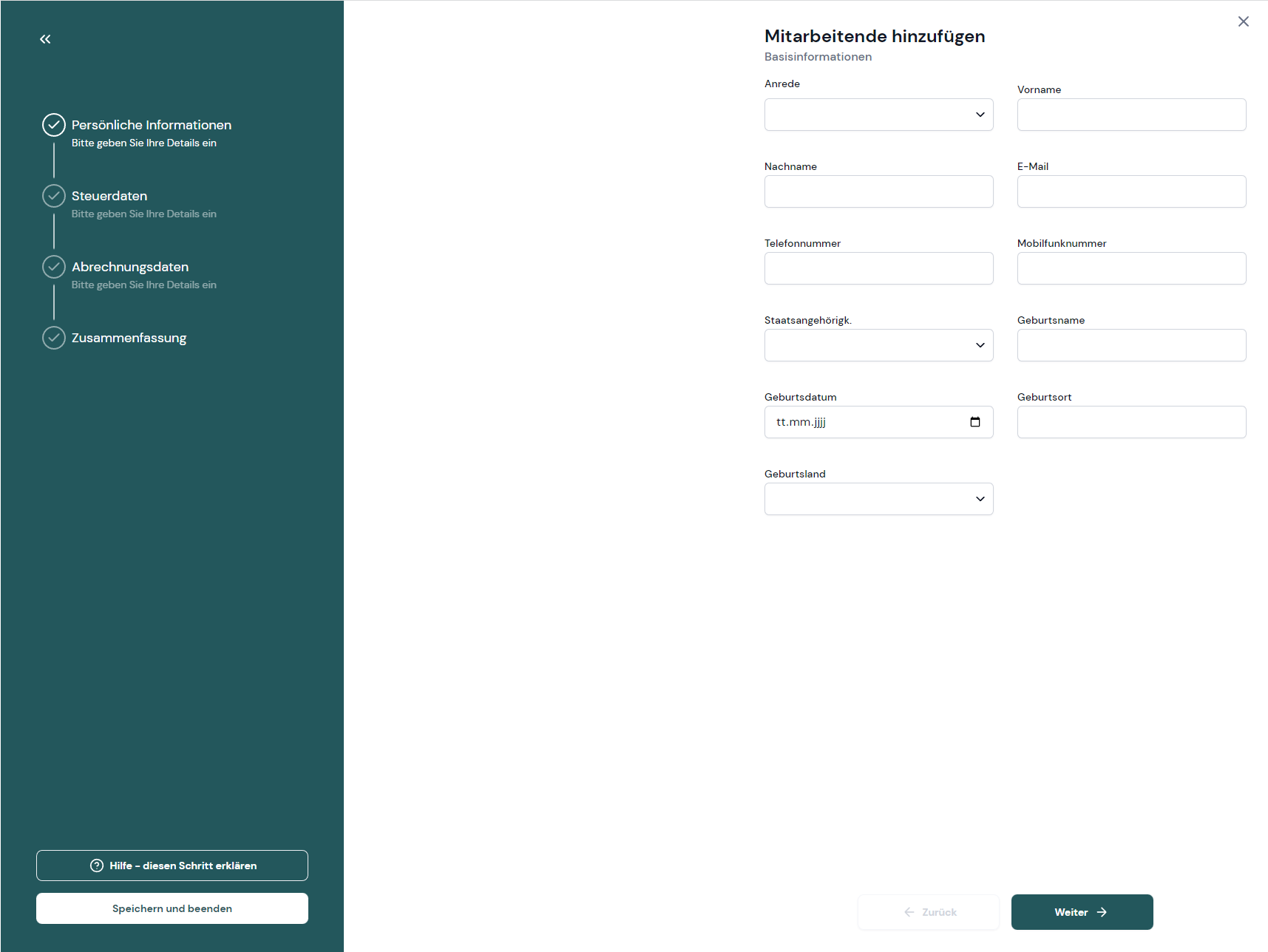Focus the Geburtsort input field
Screen dimensions: 1268x952
(x=1132, y=422)
